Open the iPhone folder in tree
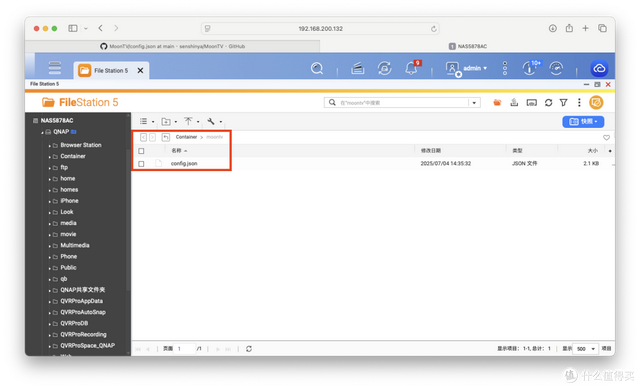Image resolution: width=640 pixels, height=389 pixels. pyautogui.click(x=69, y=201)
